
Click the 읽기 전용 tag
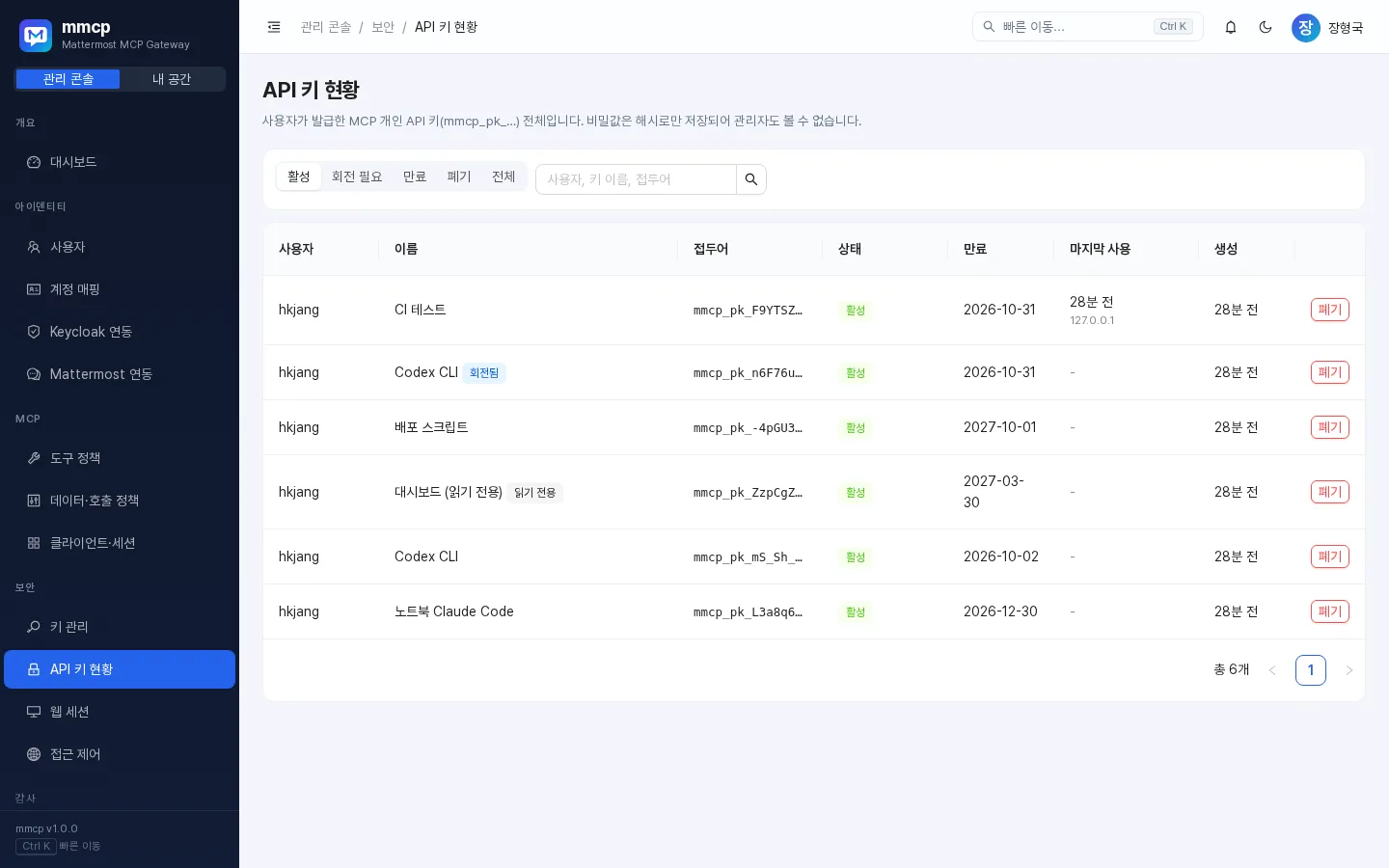[535, 493]
